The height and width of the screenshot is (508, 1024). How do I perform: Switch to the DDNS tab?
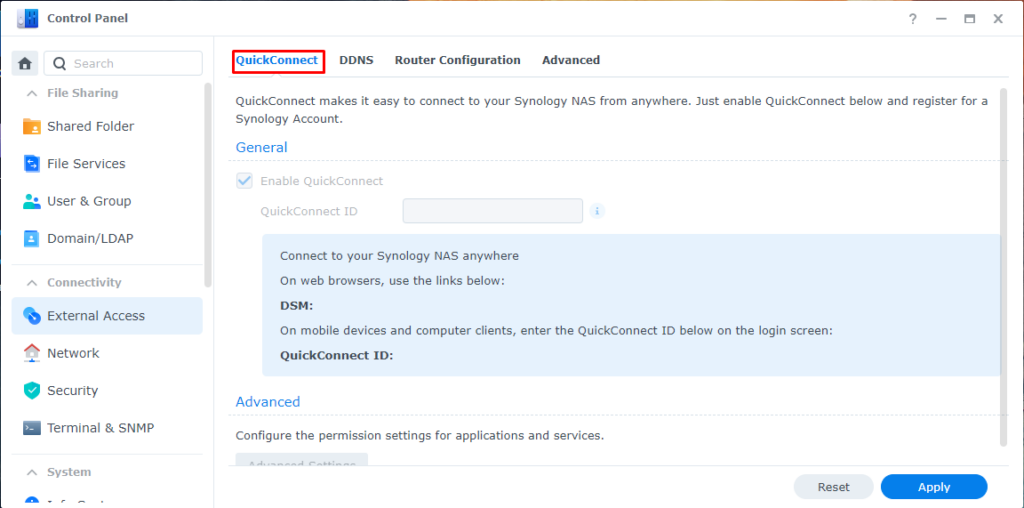click(x=356, y=60)
